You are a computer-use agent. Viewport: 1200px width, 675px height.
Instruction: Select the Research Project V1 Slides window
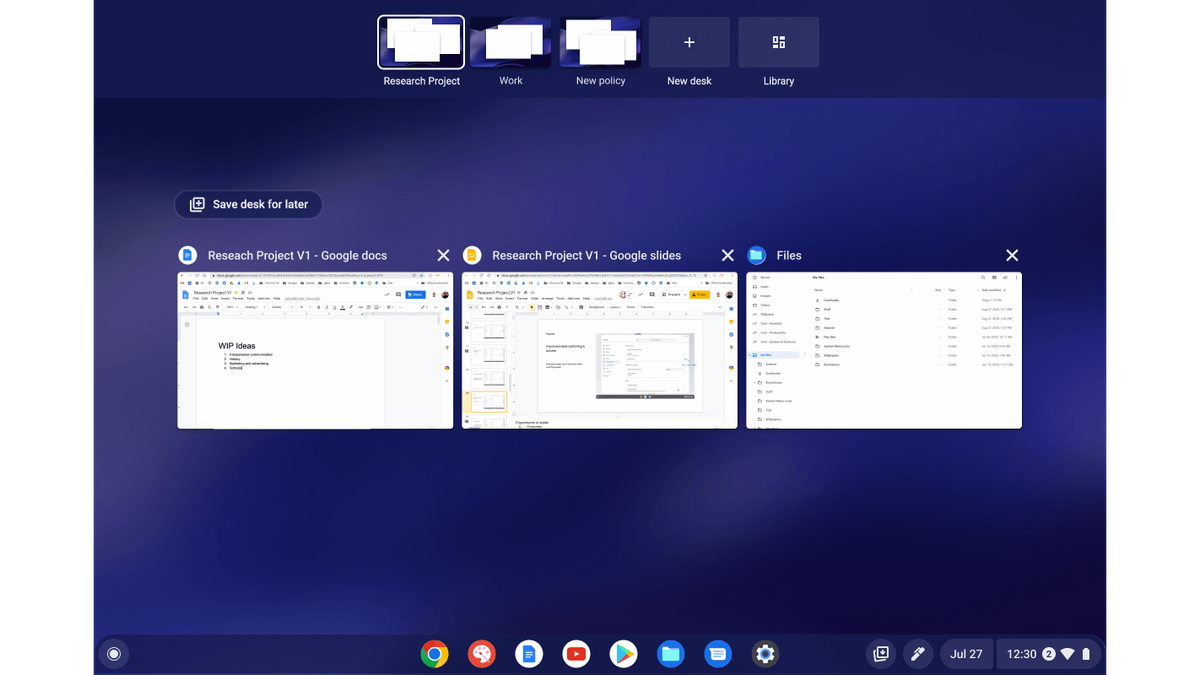click(598, 350)
